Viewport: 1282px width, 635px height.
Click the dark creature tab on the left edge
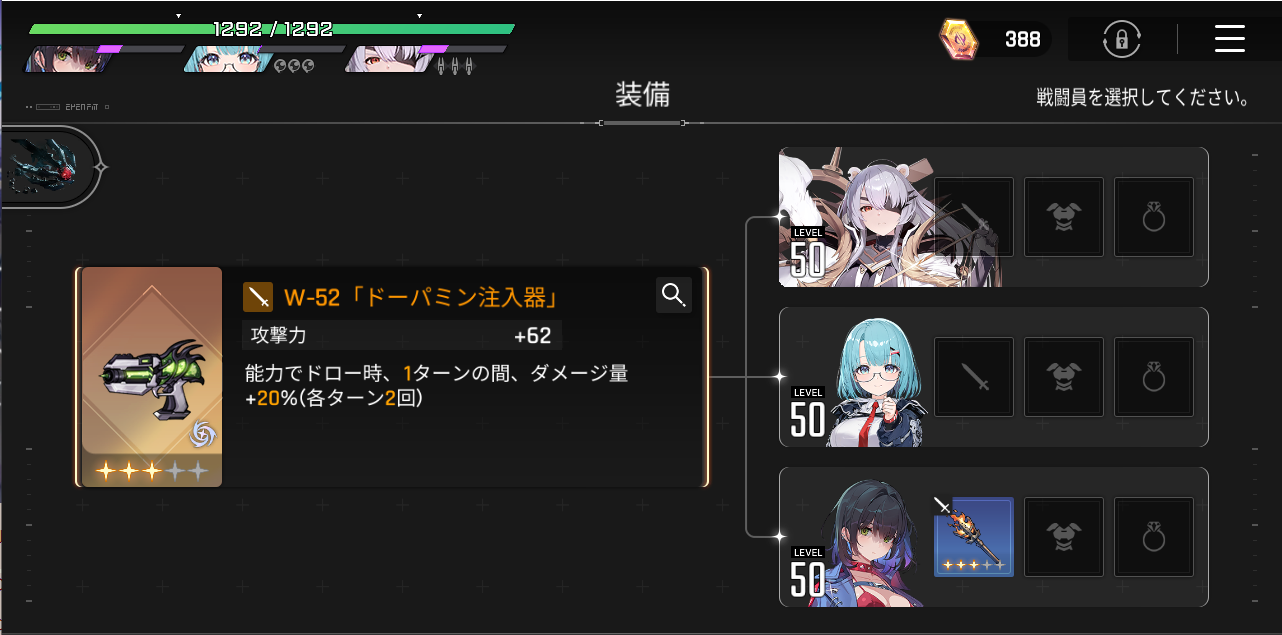pos(48,168)
